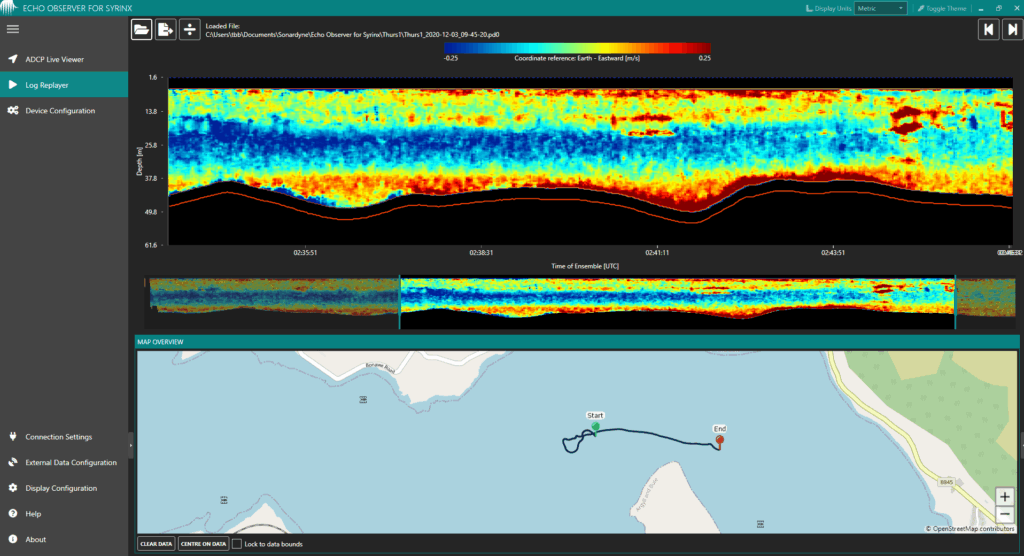This screenshot has width=1024, height=556.
Task: Open ADCP Live Viewer from the sidebar
Action: click(64, 59)
